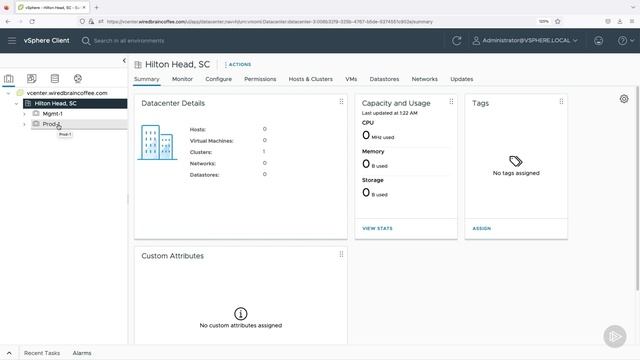Viewport: 640px width, 360px height.
Task: Open the datacenter ACTIONS menu
Action: (238, 64)
